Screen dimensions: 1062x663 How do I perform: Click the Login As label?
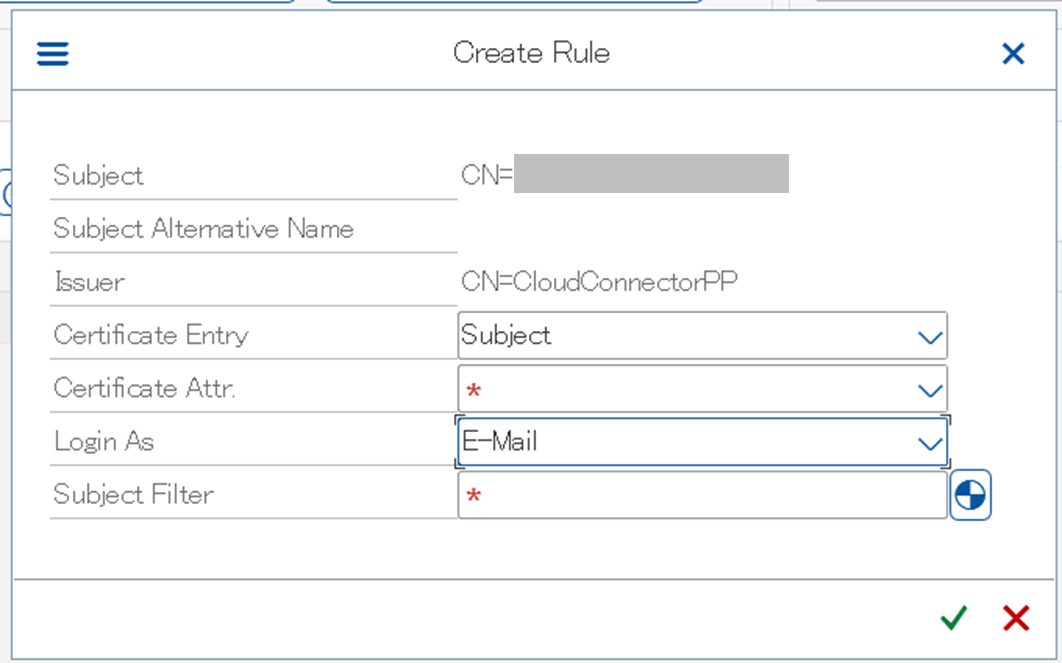tap(104, 442)
